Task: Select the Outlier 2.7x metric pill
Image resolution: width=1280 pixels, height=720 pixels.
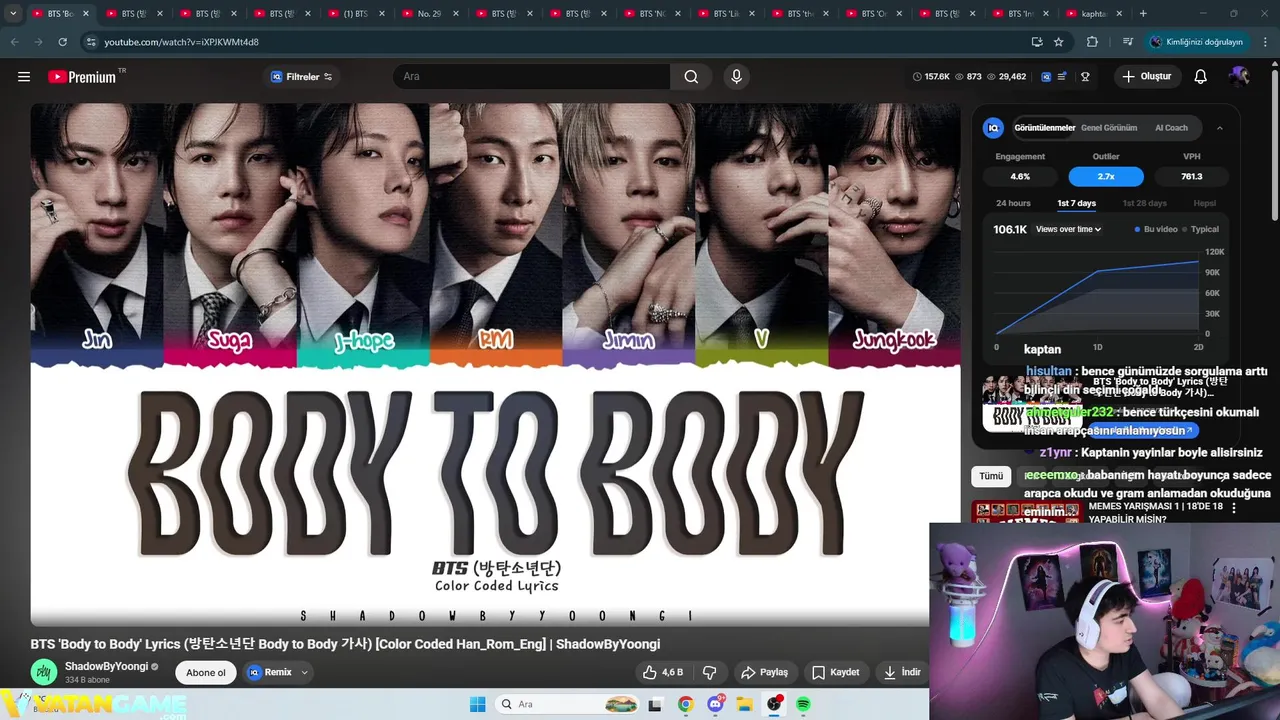Action: [1106, 176]
